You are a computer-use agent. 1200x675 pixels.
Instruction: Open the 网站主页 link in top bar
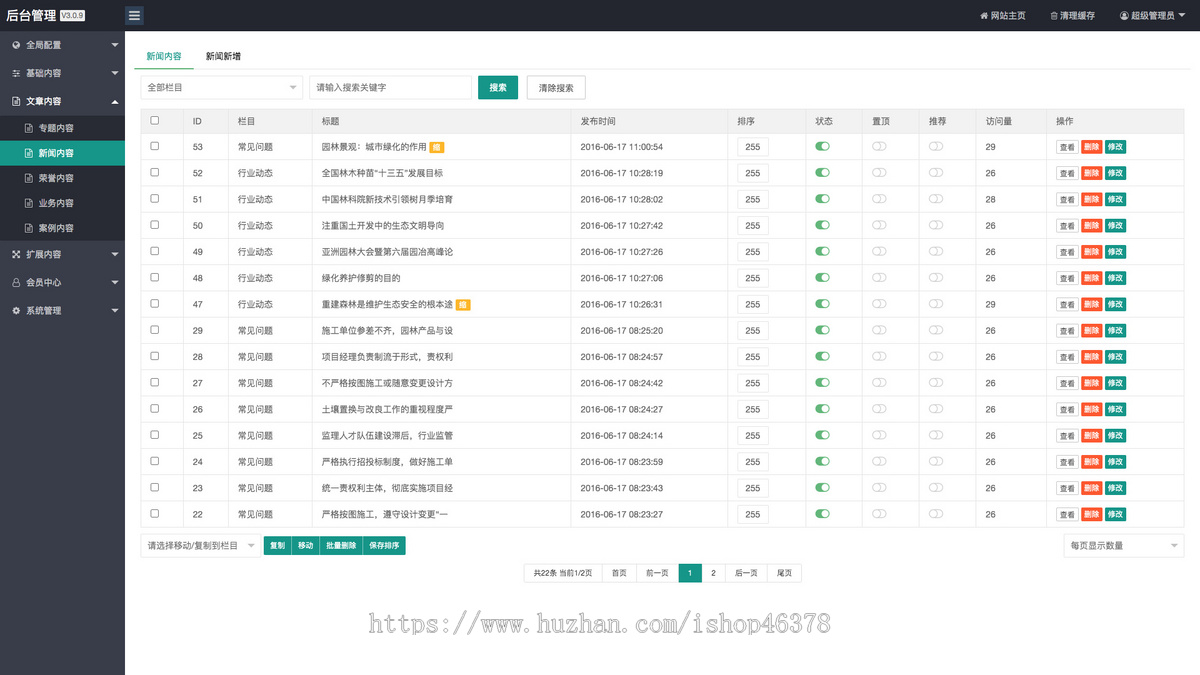1002,16
